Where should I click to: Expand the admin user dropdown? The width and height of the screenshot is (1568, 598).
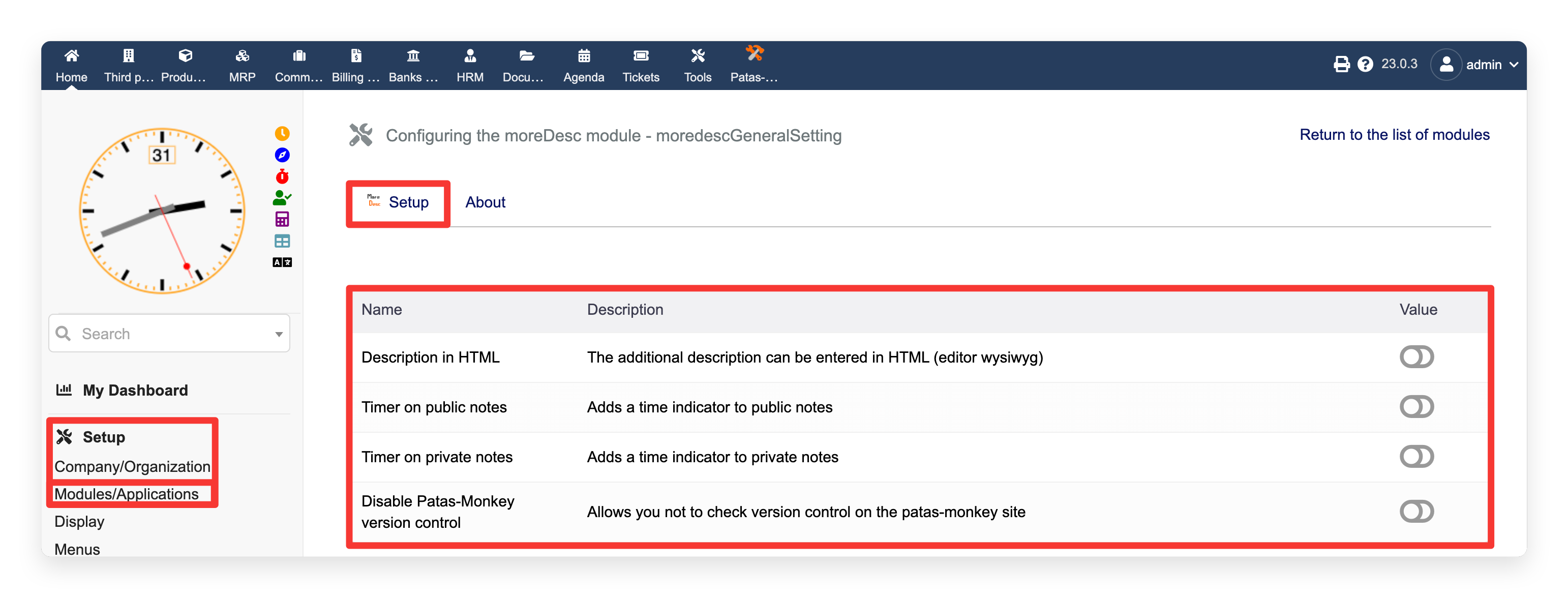pos(1514,65)
